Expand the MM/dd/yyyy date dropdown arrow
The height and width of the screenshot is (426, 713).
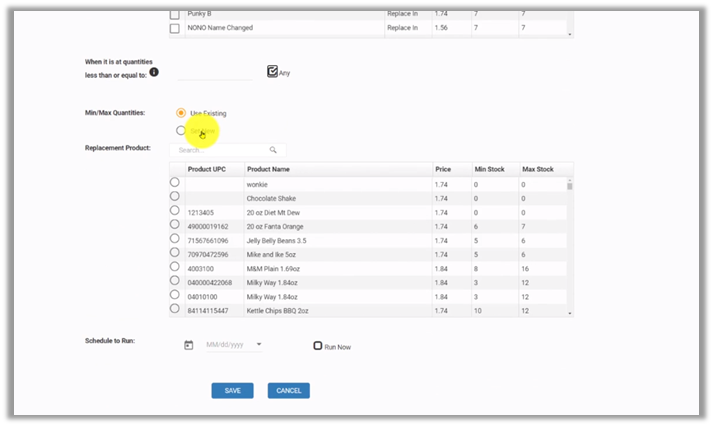coord(259,345)
